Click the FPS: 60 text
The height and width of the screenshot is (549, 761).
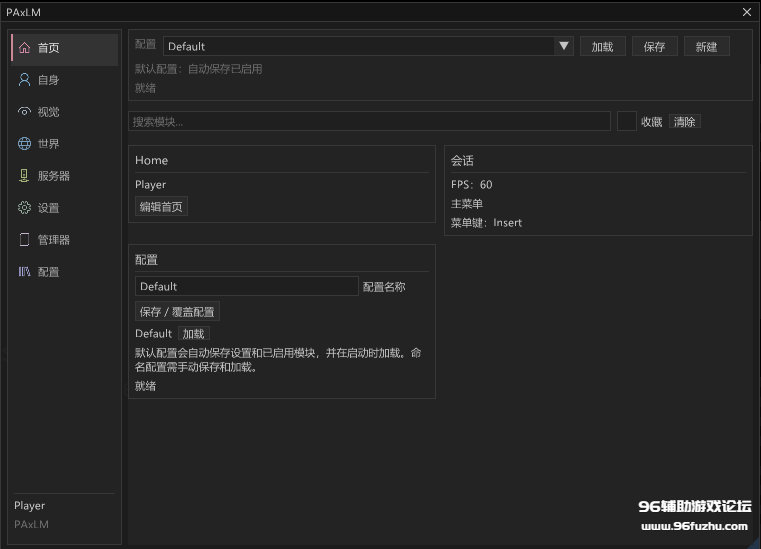coord(471,184)
